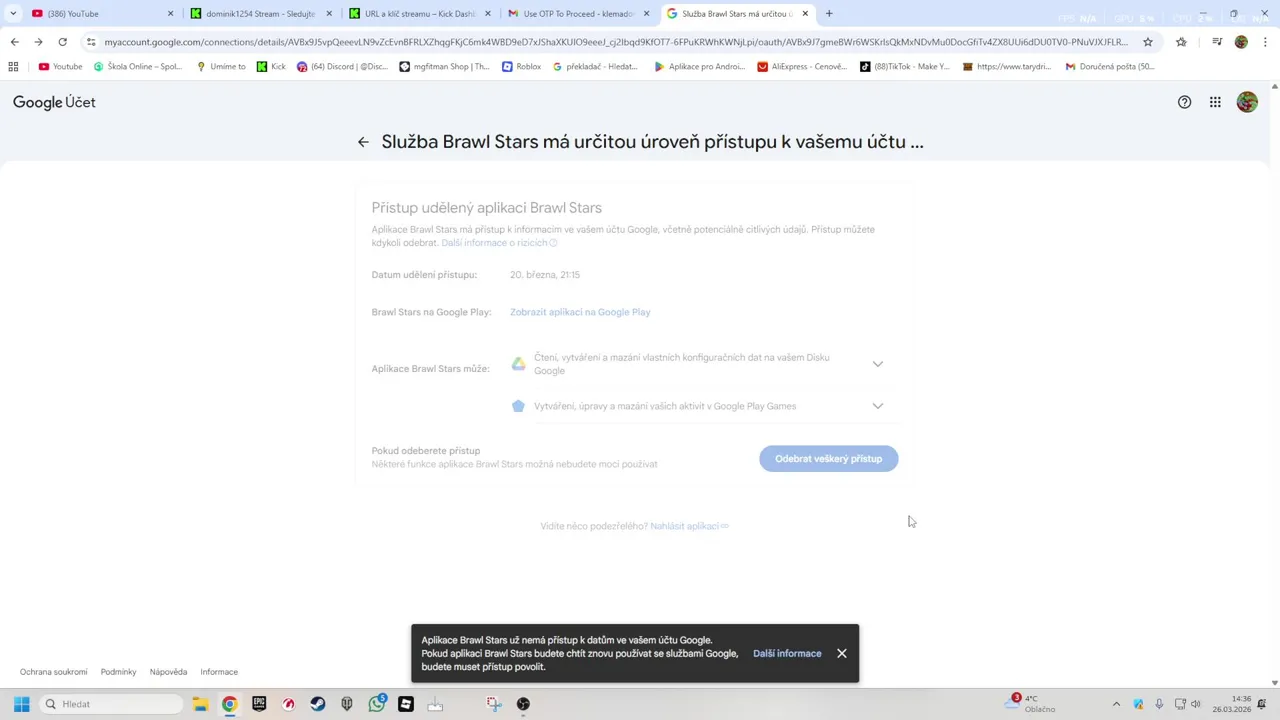
Task: Open Youtube bookmark
Action: click(60, 67)
